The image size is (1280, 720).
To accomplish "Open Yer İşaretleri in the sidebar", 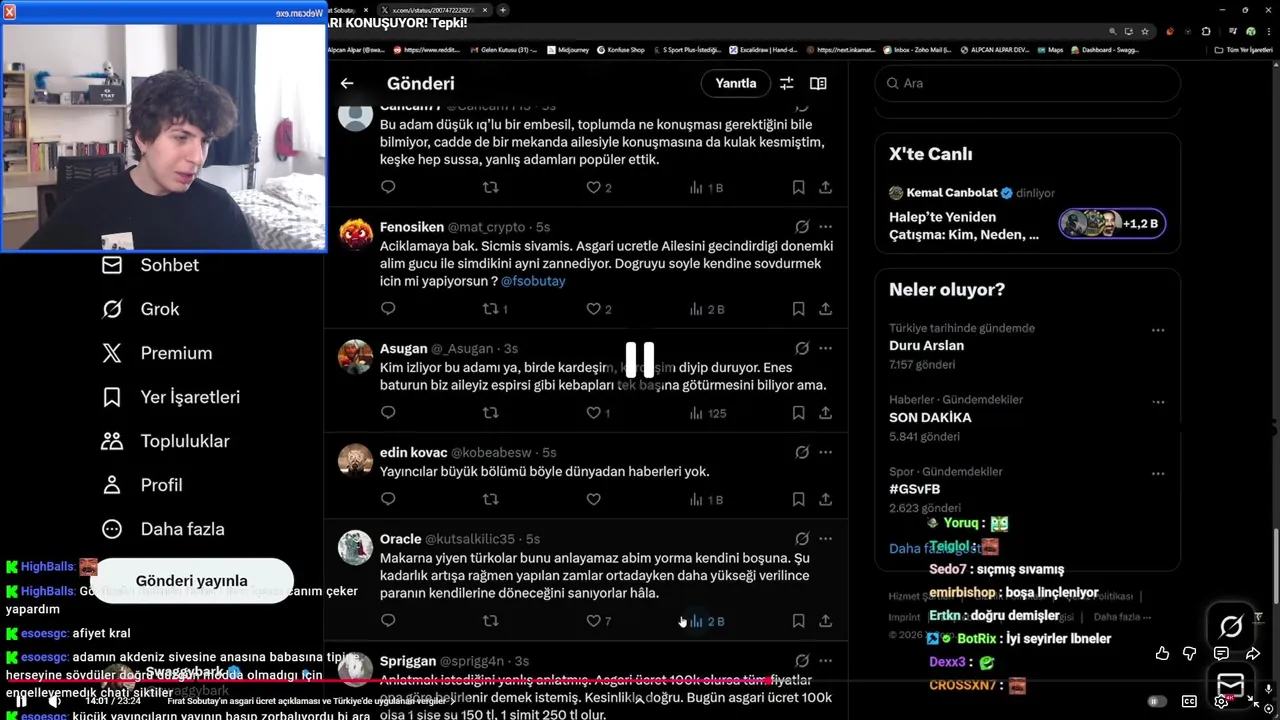I will 171,397.
